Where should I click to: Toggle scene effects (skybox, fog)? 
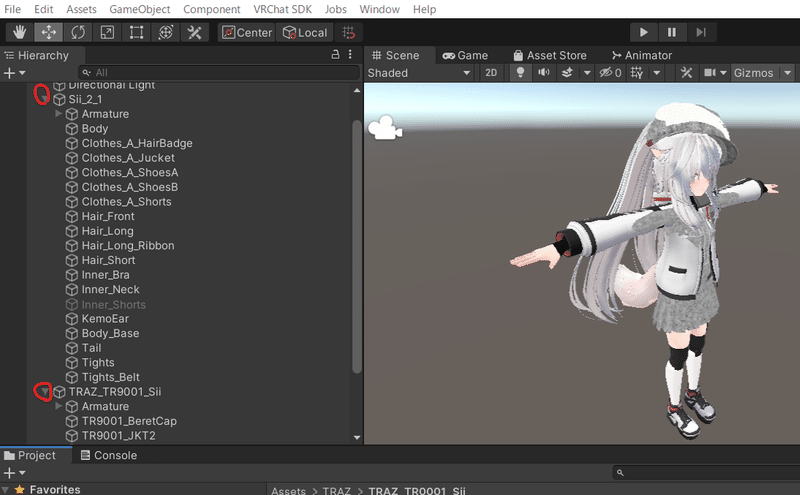[567, 73]
